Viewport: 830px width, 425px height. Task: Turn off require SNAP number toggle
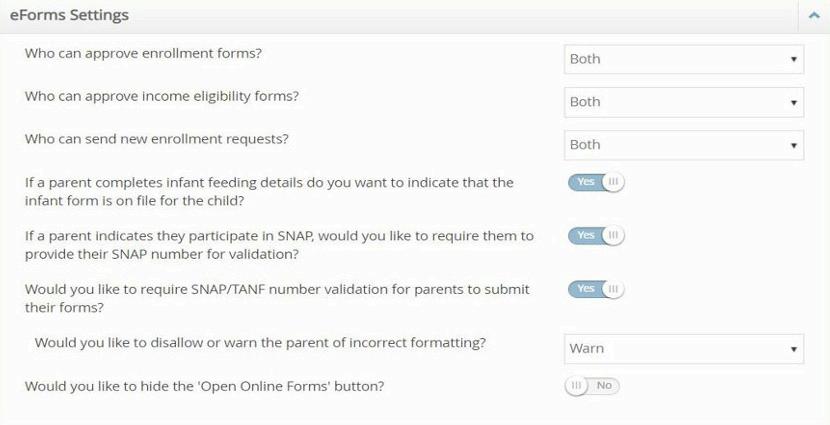click(596, 236)
